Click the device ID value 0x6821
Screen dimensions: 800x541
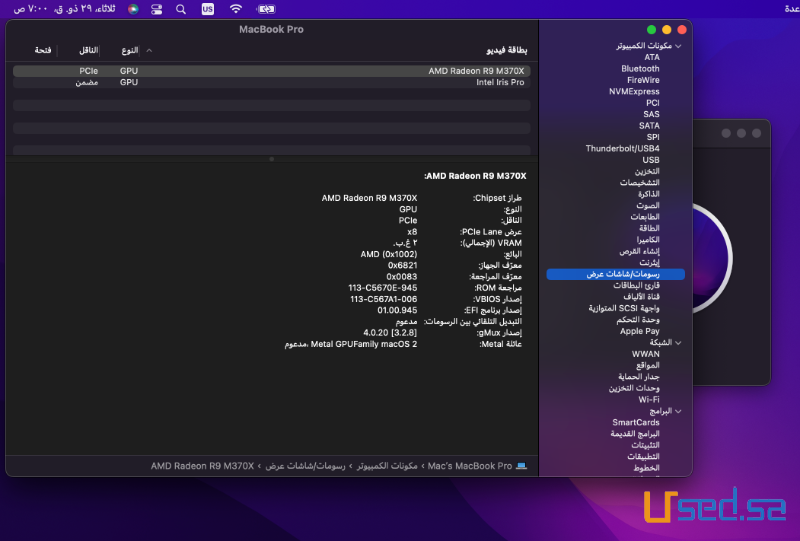tap(402, 265)
